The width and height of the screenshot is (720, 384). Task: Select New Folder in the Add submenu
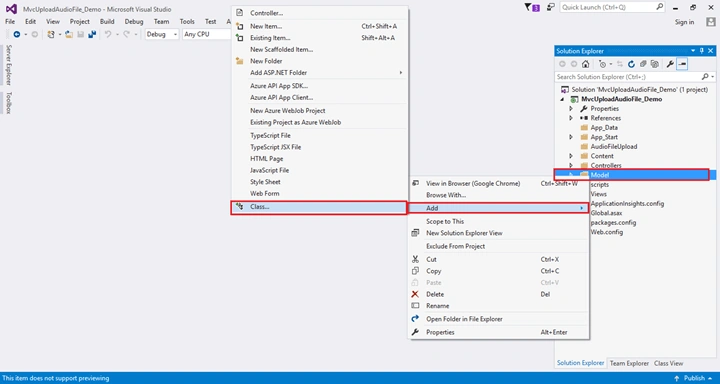(x=320, y=61)
